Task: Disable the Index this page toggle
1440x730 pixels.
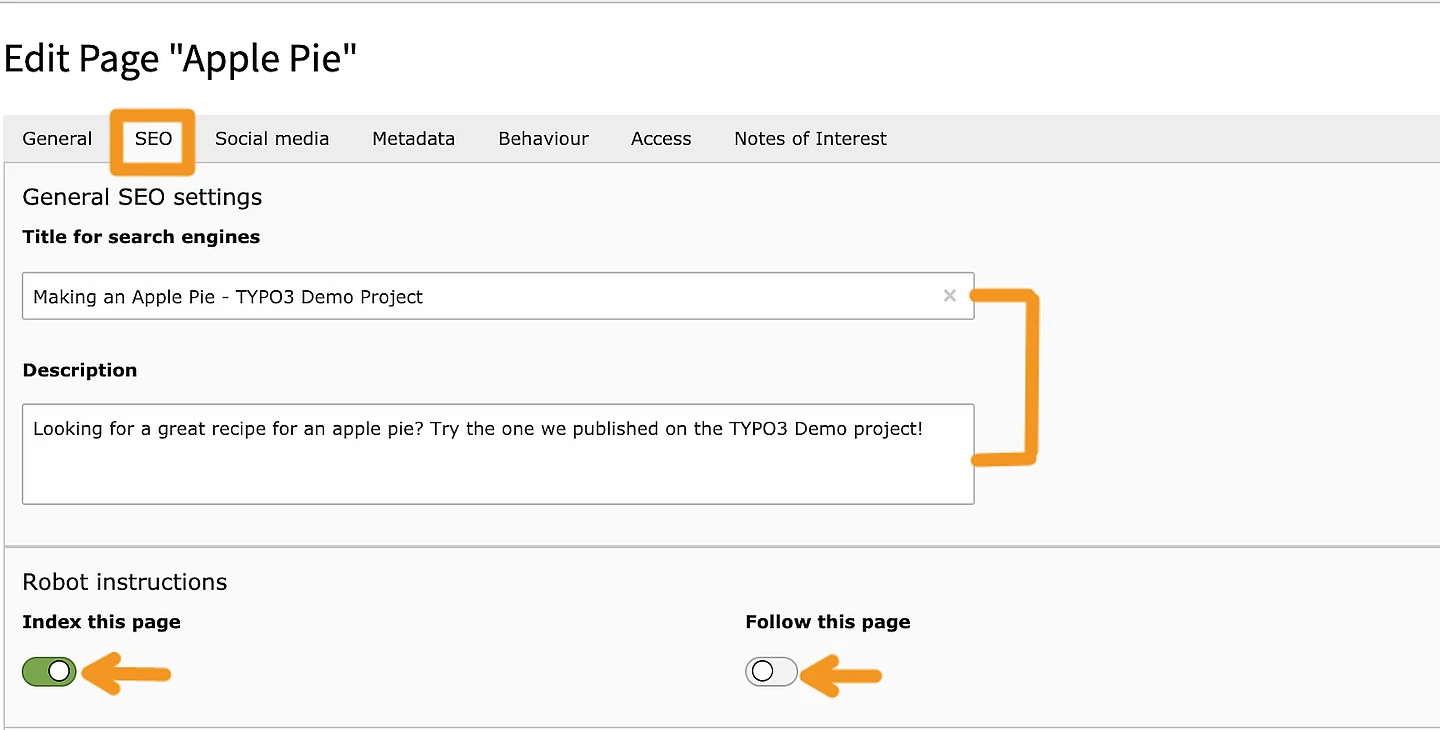Action: [x=49, y=672]
